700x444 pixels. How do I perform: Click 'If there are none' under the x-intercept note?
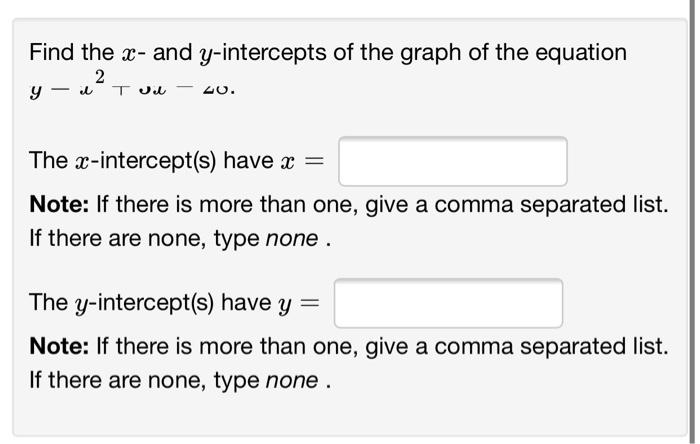[117, 239]
